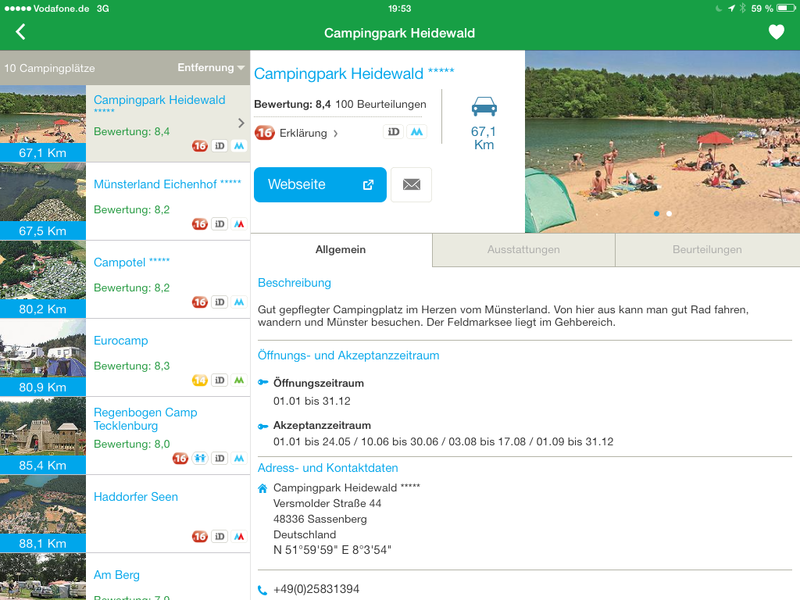Tap the yellow 14 badge on Eurocamp
Screen dimensions: 800x600
(x=200, y=380)
